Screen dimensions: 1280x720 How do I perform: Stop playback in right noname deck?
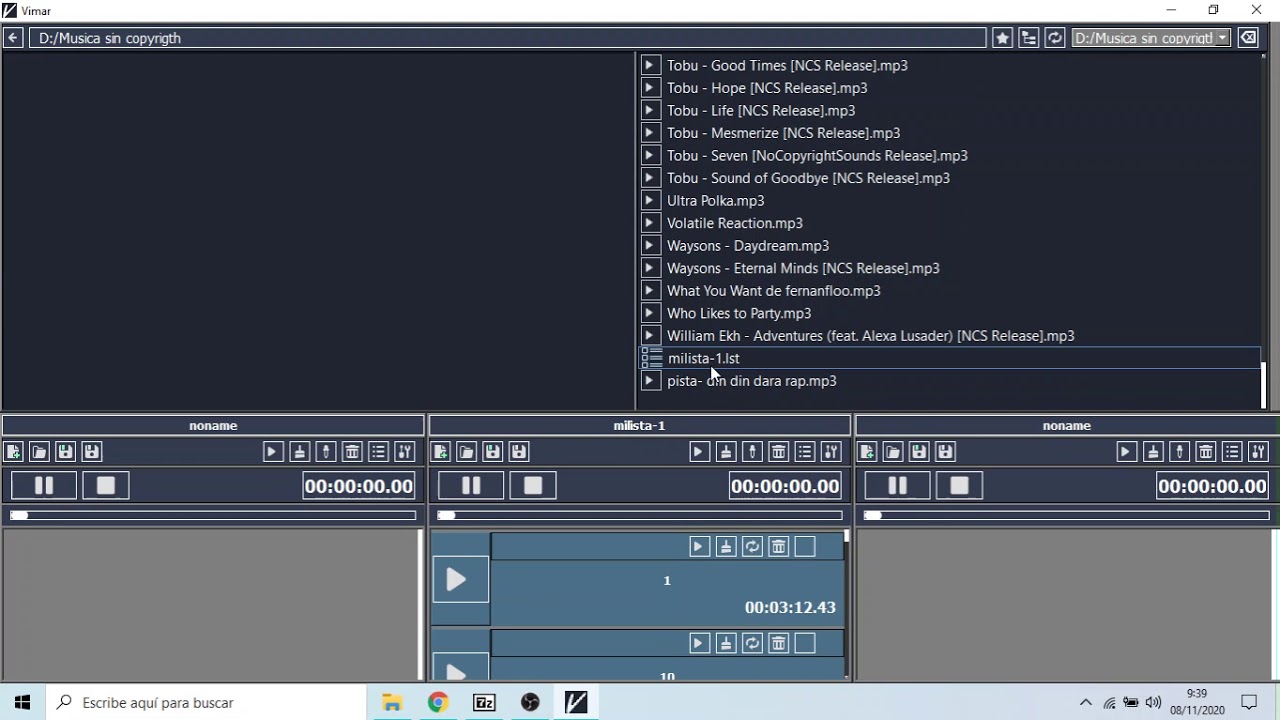point(960,486)
